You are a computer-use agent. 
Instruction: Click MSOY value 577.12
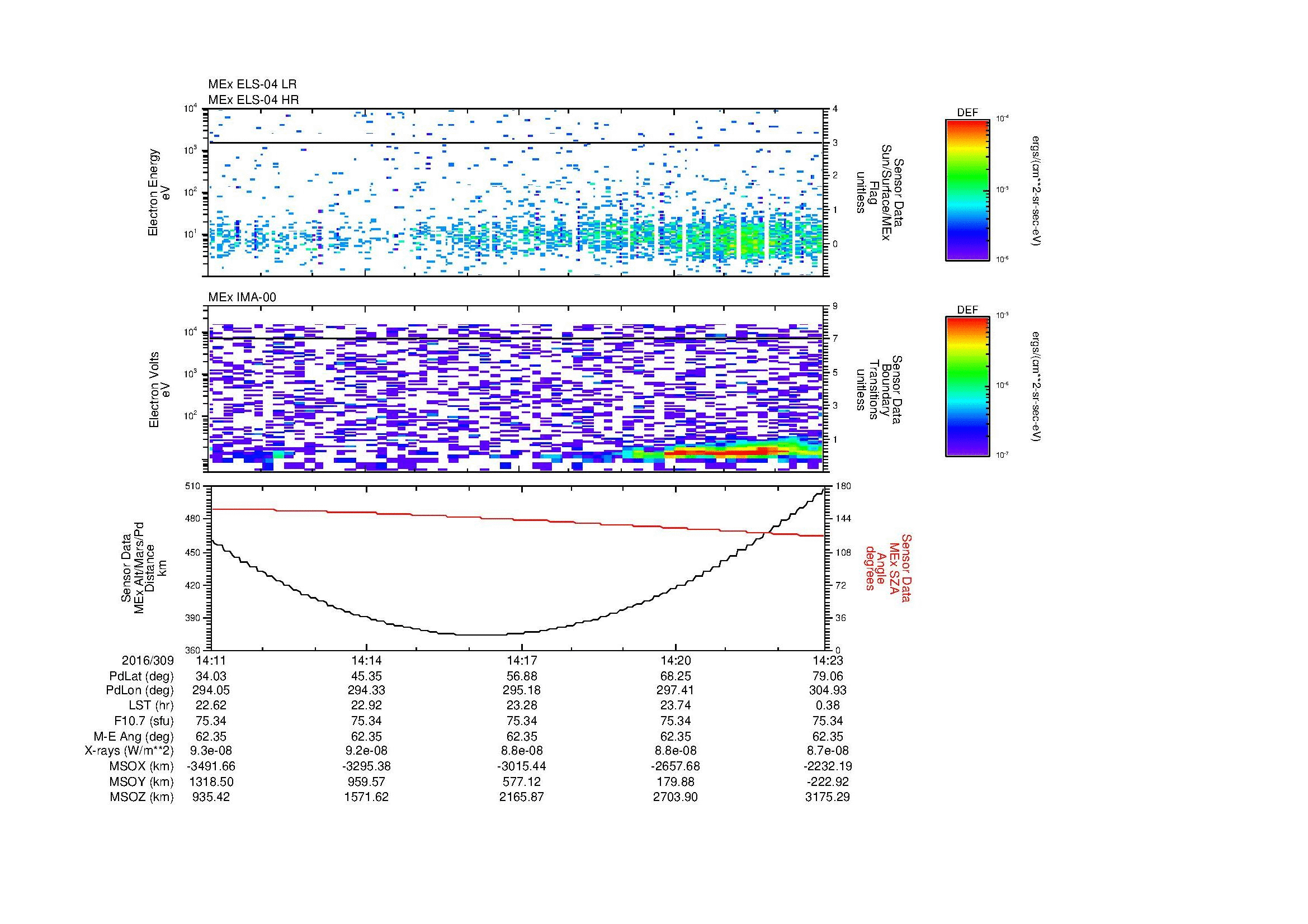pos(521,781)
